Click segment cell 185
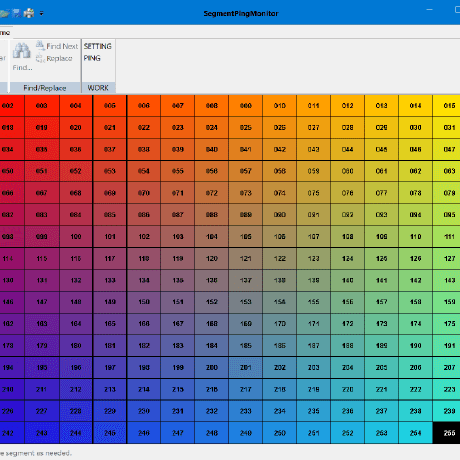The height and width of the screenshot is (460, 460). tap(246, 346)
